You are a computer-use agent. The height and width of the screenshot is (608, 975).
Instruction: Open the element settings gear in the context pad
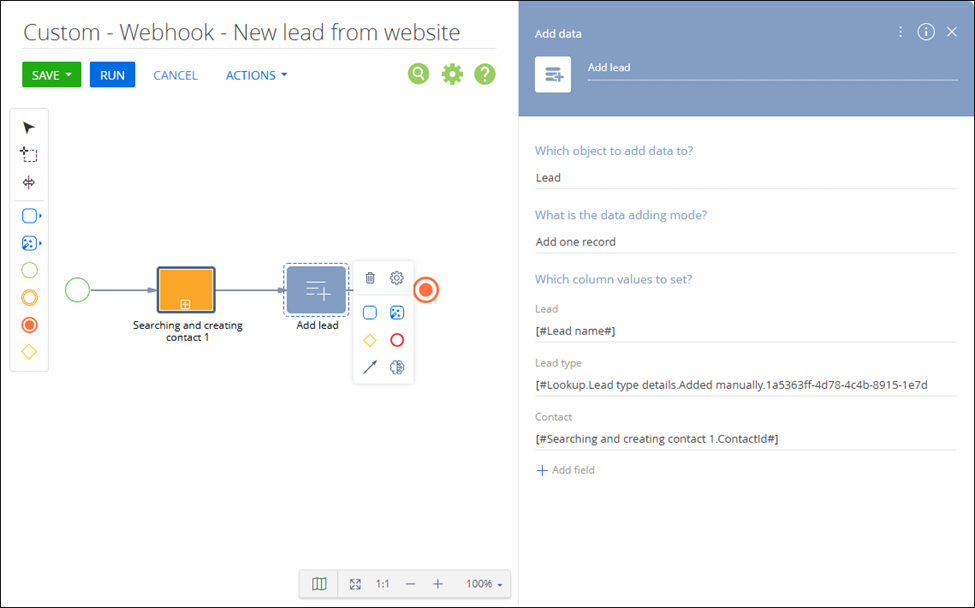(397, 279)
